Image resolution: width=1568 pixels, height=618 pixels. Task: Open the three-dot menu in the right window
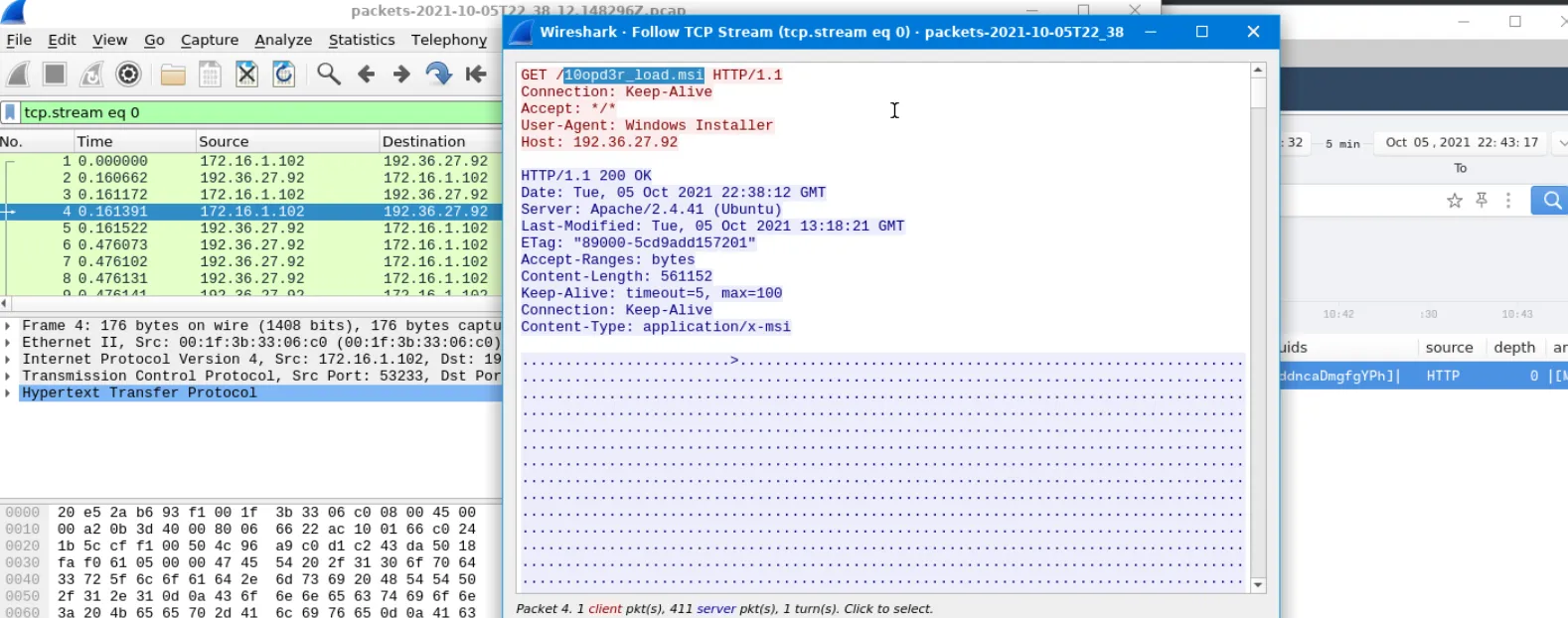[1508, 201]
